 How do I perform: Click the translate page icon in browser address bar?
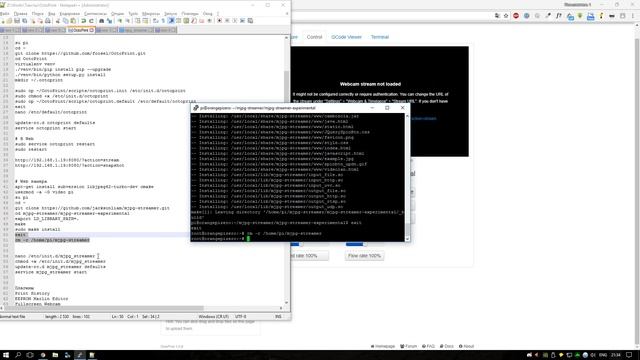(497, 16)
